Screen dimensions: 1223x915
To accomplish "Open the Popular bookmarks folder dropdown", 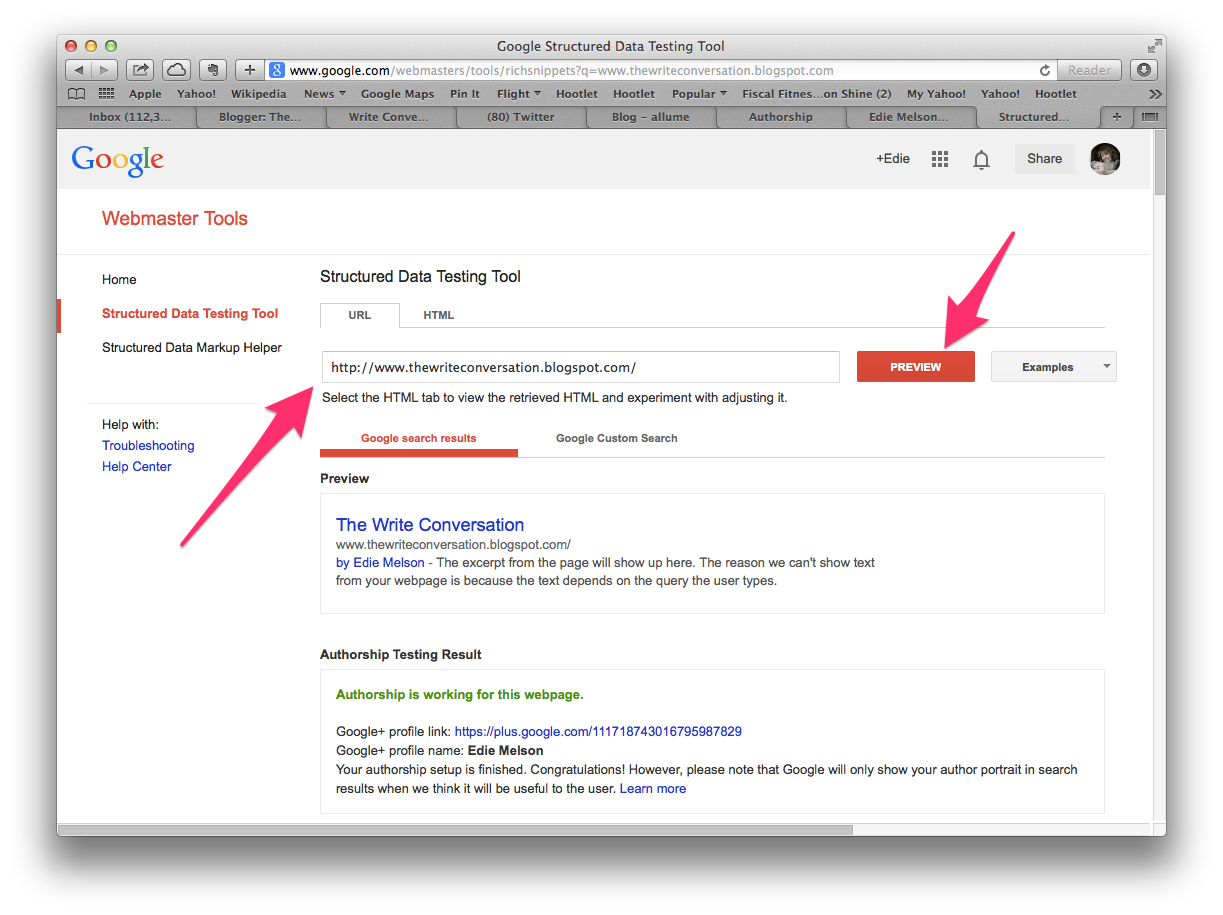I will click(x=699, y=94).
